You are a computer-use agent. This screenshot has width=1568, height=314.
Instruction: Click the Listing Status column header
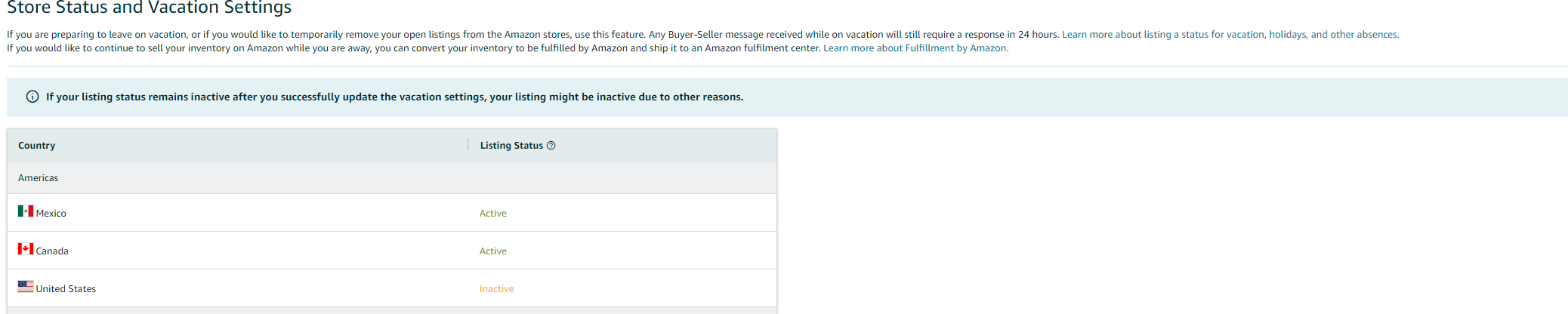[x=511, y=146]
